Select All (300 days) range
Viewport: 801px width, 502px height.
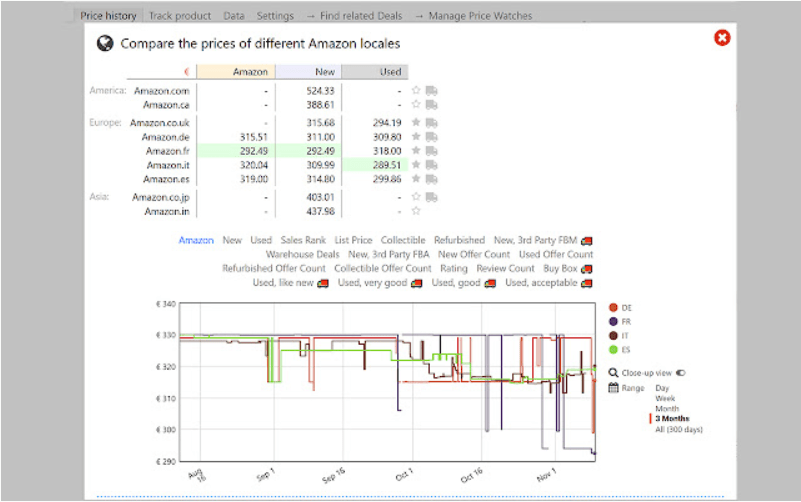[679, 429]
